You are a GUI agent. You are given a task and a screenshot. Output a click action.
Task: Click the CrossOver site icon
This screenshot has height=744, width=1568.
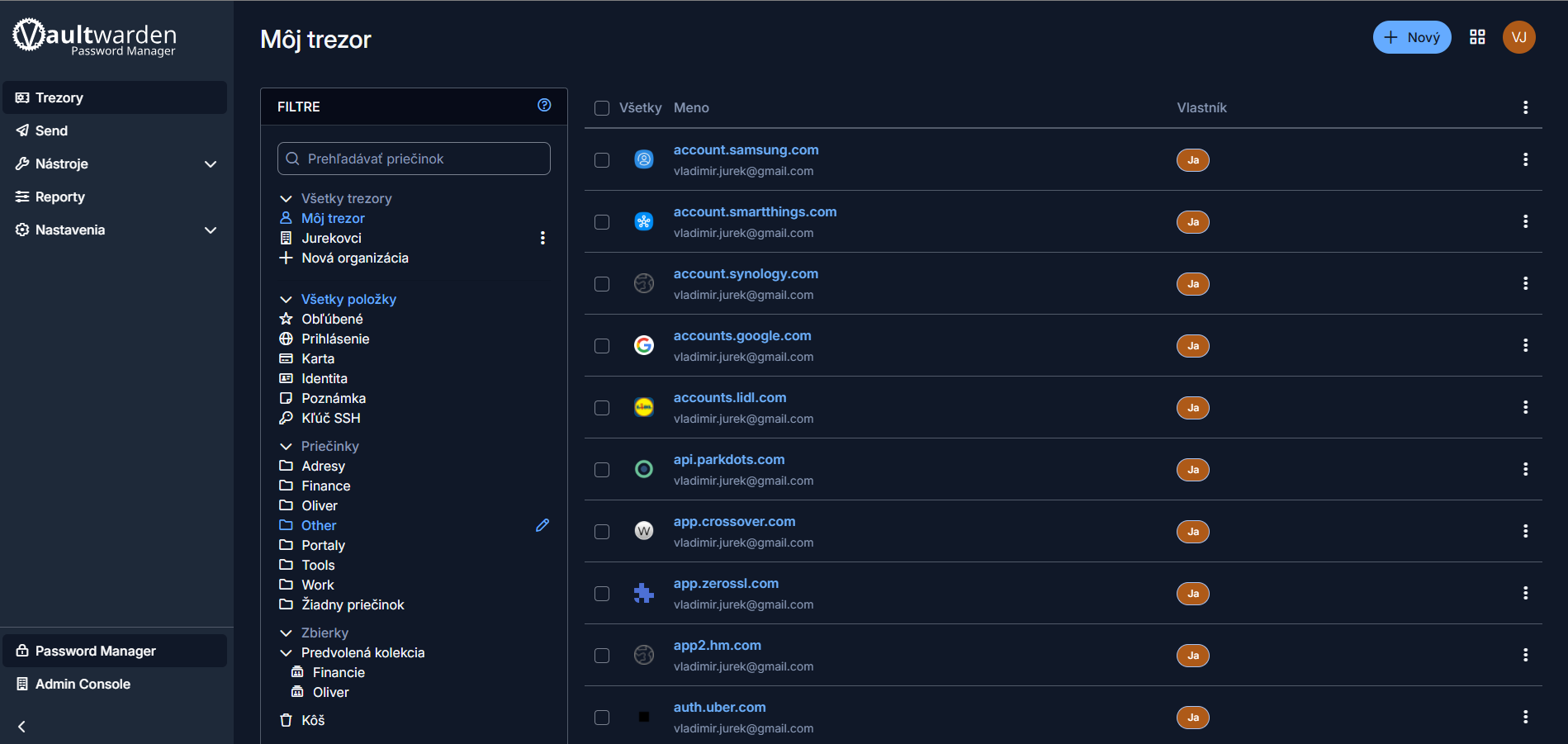[x=644, y=531]
